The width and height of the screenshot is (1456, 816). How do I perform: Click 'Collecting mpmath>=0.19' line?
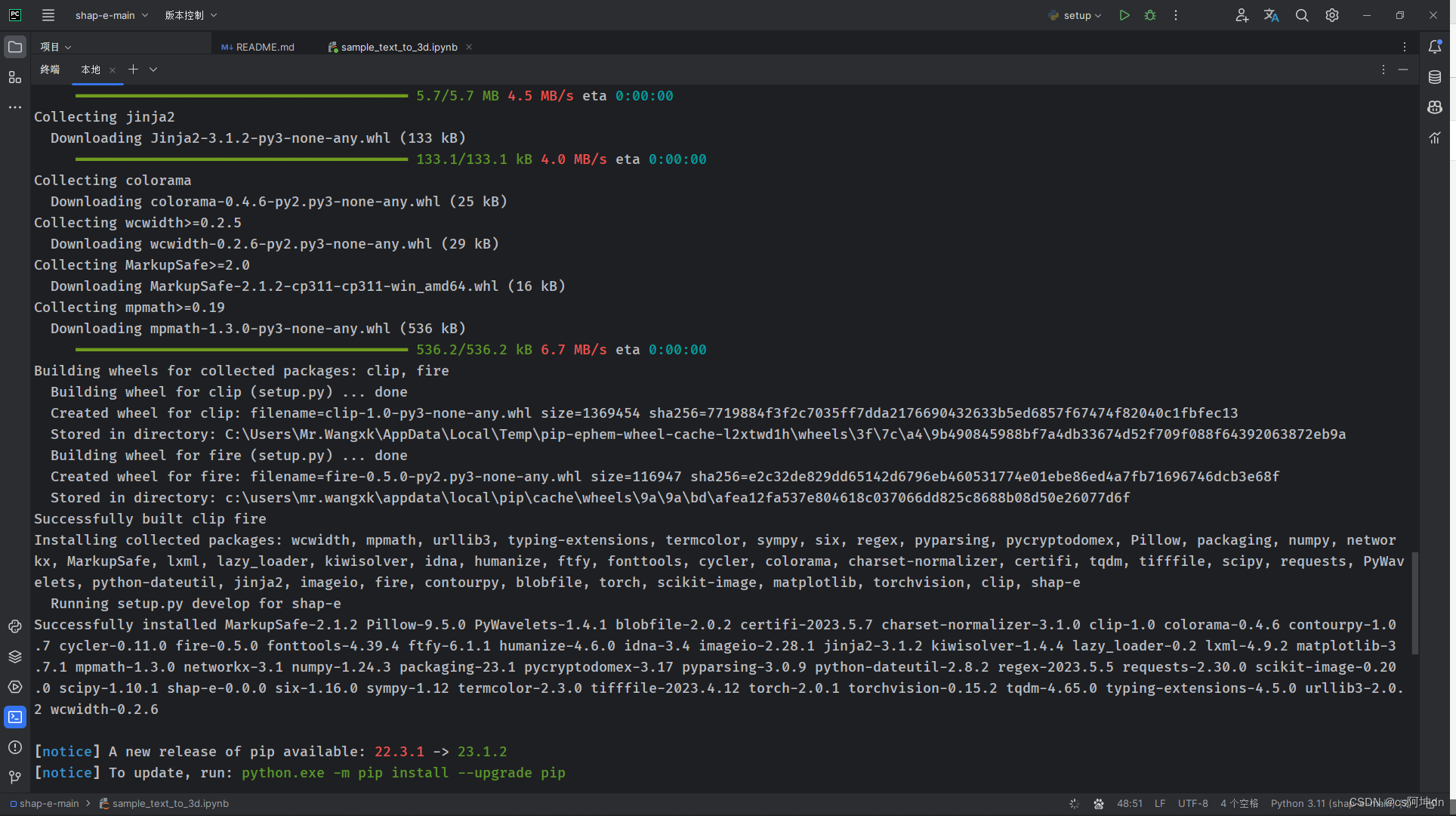point(129,308)
